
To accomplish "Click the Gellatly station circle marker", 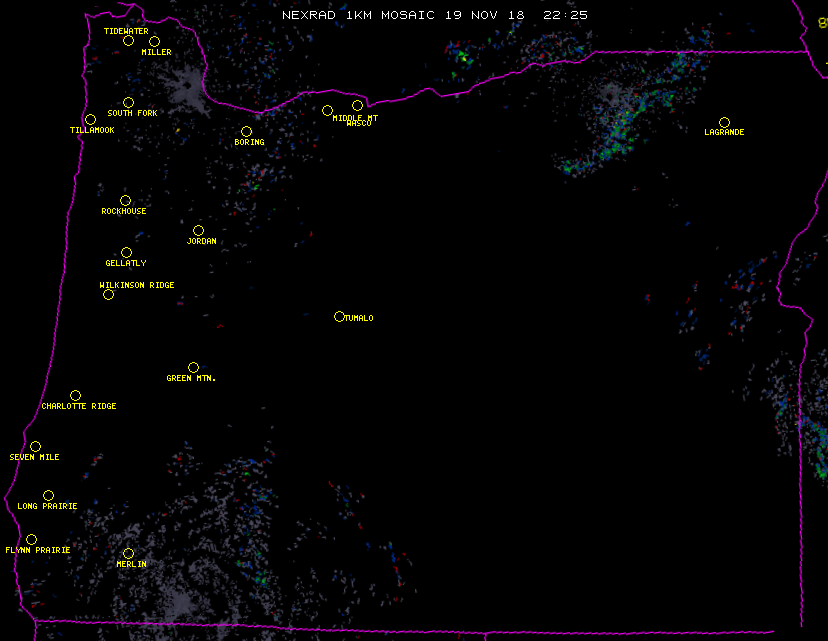I will click(x=126, y=252).
